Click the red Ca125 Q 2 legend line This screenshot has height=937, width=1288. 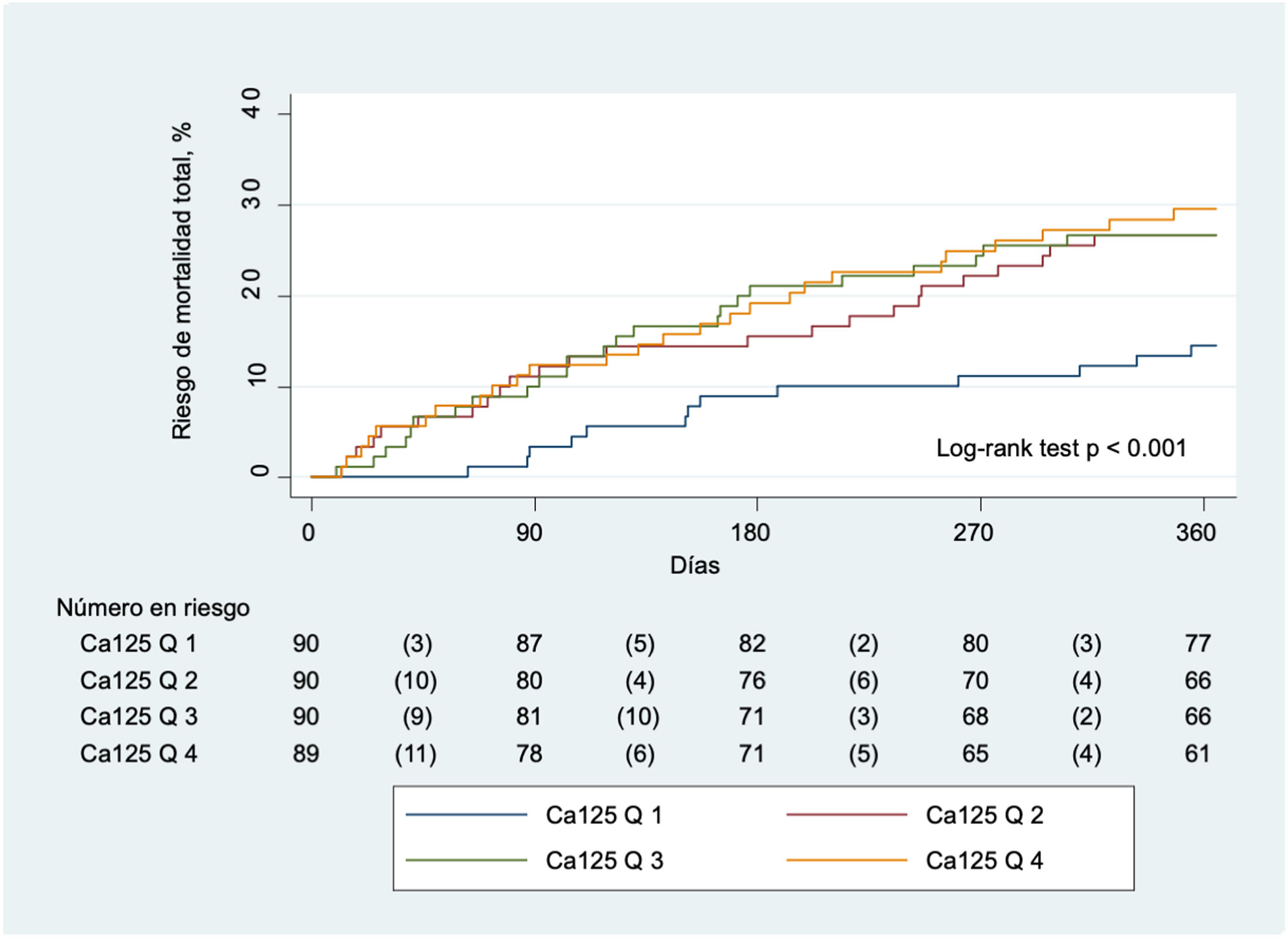(x=846, y=815)
